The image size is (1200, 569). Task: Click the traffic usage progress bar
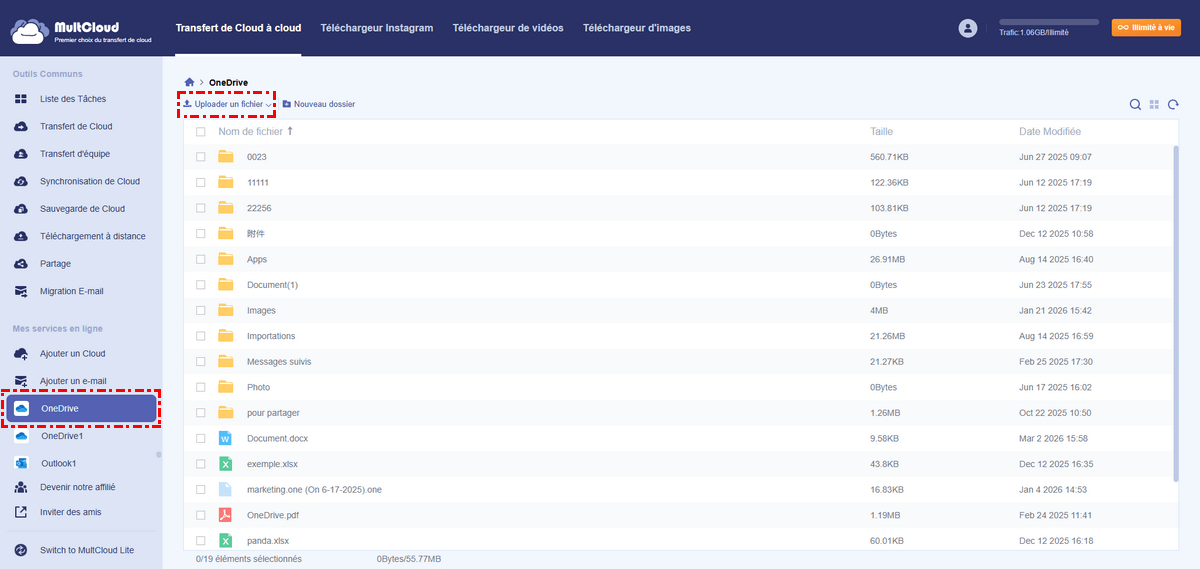coord(1049,21)
